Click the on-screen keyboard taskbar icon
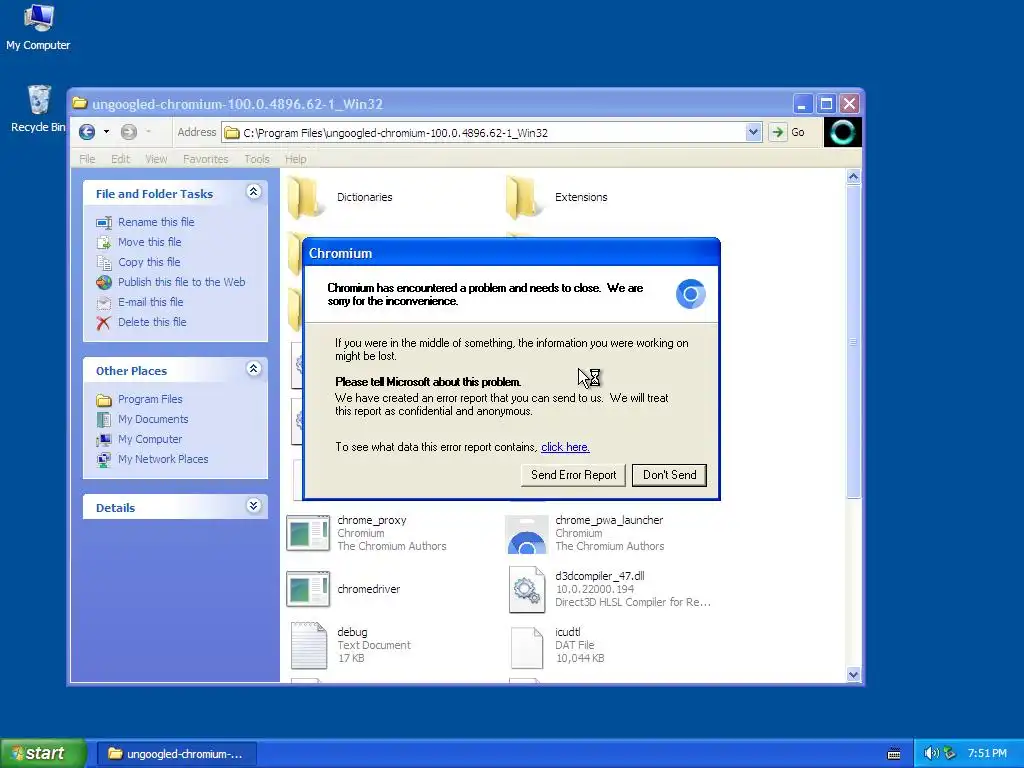1024x768 pixels. pos(894,754)
